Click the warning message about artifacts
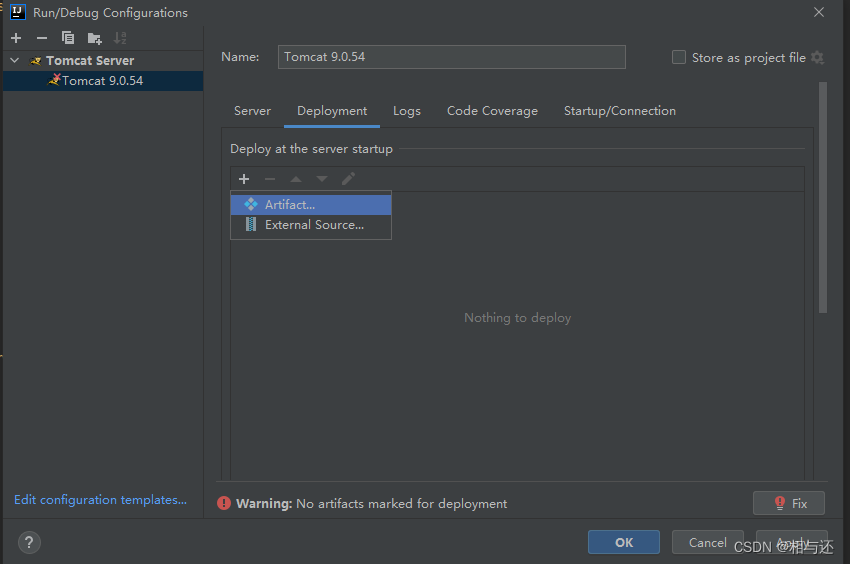Viewport: 850px width, 564px height. [371, 504]
